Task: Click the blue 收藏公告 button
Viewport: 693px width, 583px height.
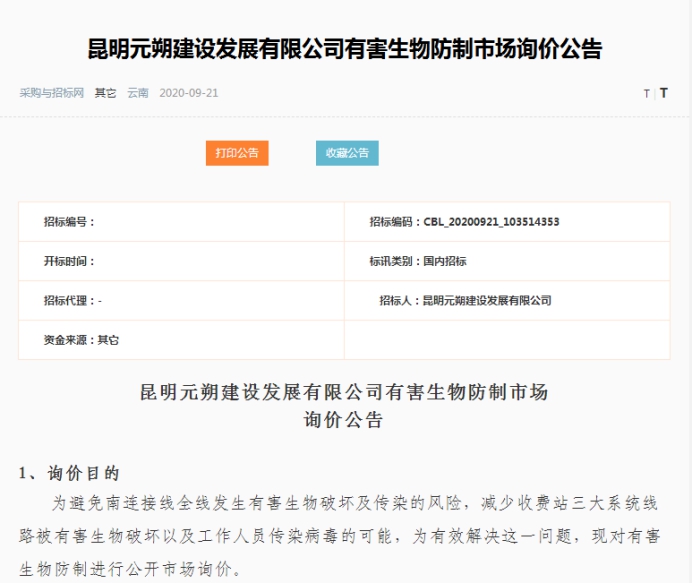Action: (347, 153)
